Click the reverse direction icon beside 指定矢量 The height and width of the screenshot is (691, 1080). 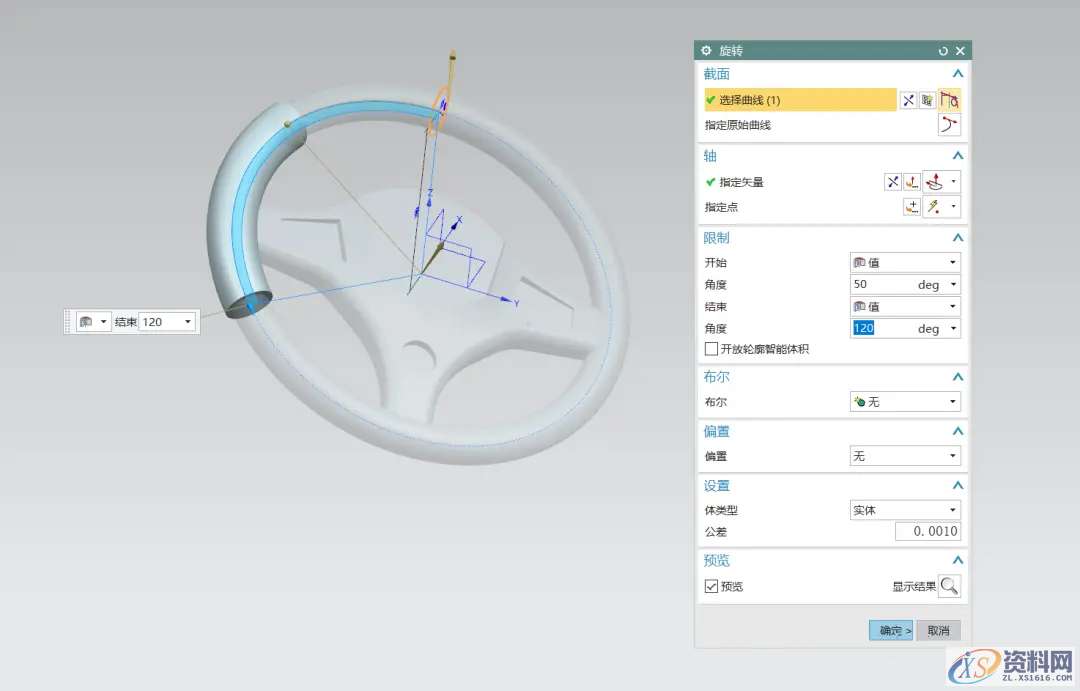click(893, 182)
